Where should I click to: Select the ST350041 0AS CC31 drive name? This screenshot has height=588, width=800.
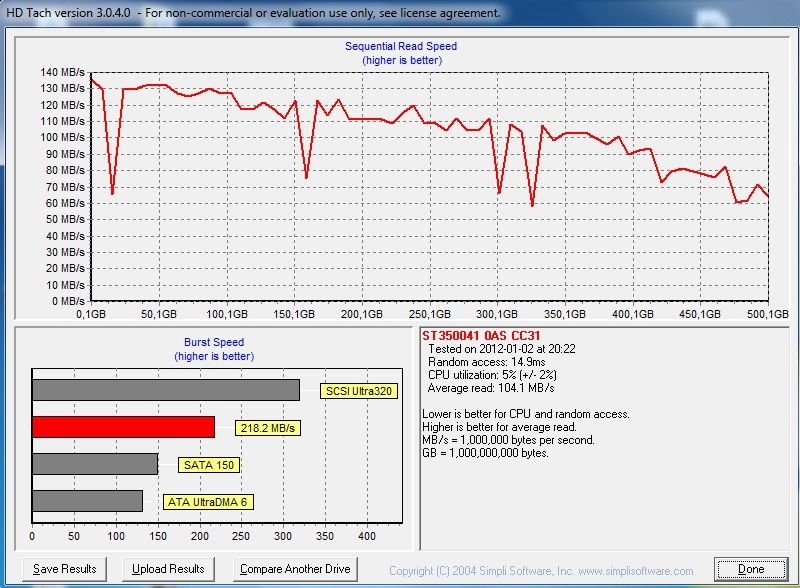pyautogui.click(x=481, y=335)
